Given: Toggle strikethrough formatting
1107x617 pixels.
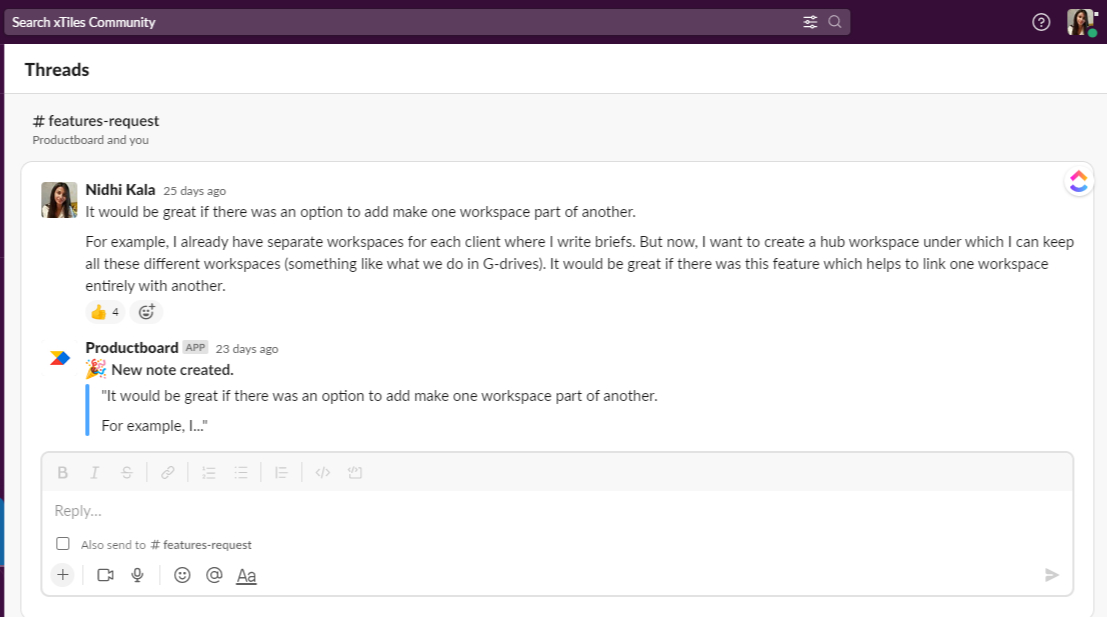Looking at the screenshot, I should pyautogui.click(x=127, y=473).
